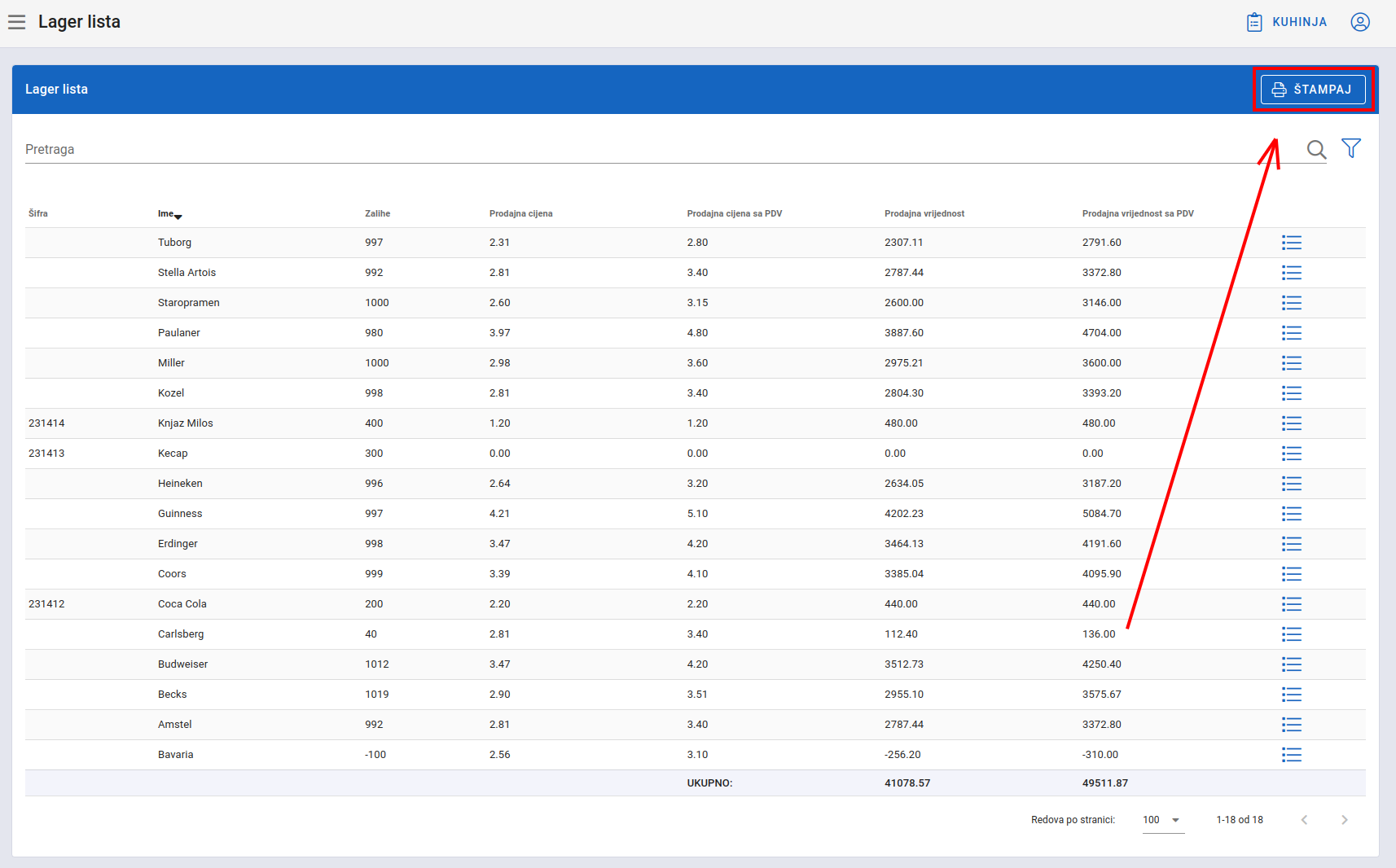
Task: Sort by the Ime column header
Action: pyautogui.click(x=169, y=214)
